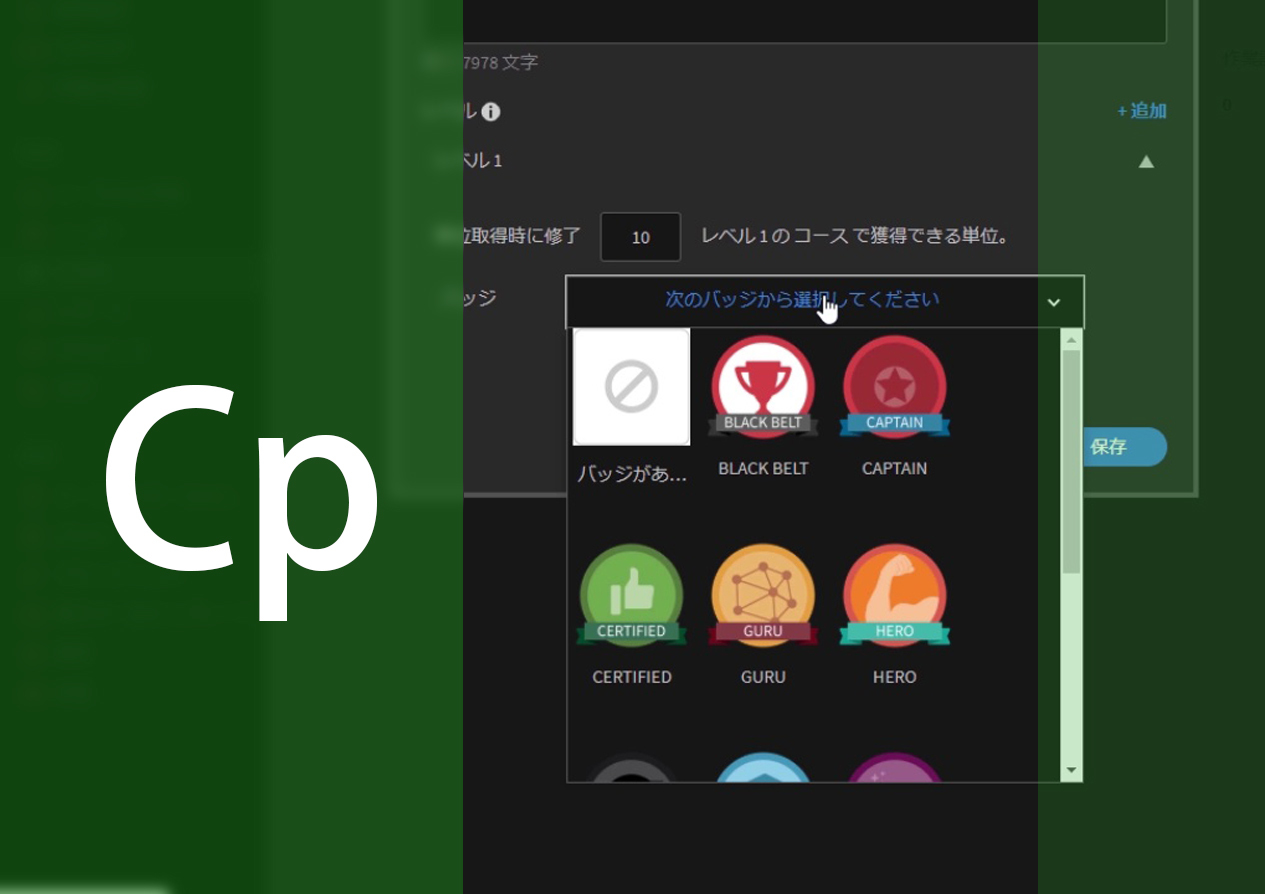Choose the CAPTAIN star badge
This screenshot has width=1265, height=894.
click(894, 388)
